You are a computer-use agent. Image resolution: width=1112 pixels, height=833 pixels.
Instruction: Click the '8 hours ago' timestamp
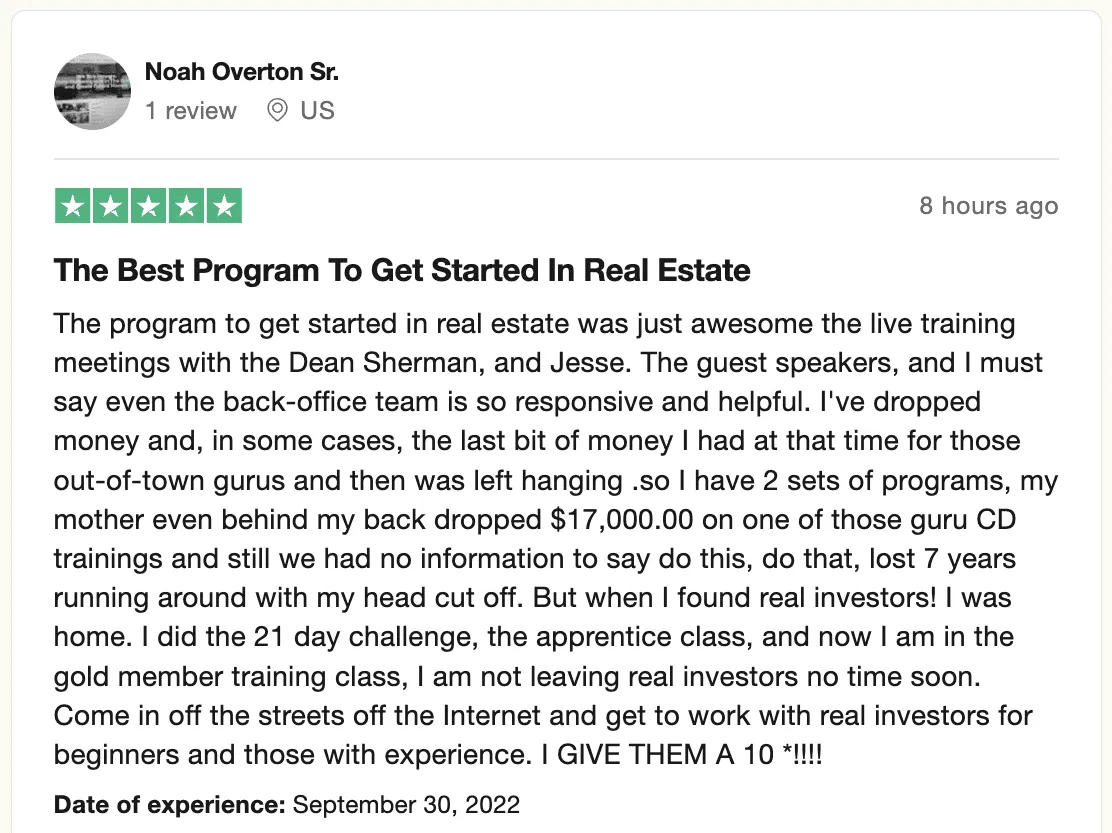tap(988, 206)
